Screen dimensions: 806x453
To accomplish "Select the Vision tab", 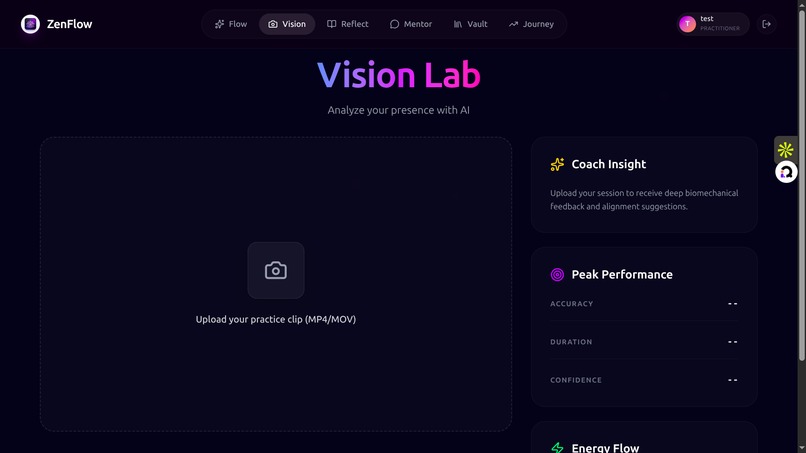I will tap(287, 24).
